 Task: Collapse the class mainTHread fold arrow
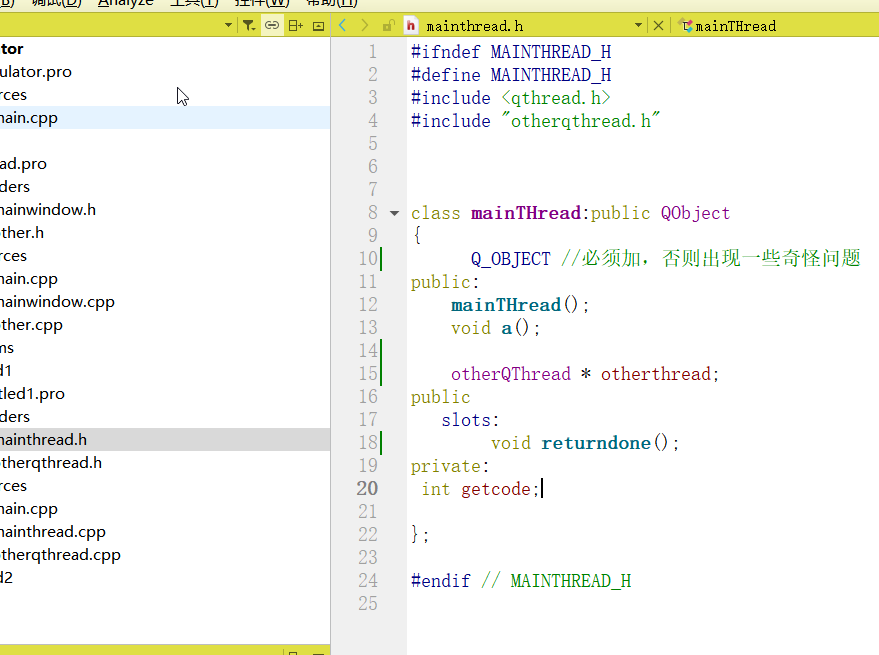[395, 213]
